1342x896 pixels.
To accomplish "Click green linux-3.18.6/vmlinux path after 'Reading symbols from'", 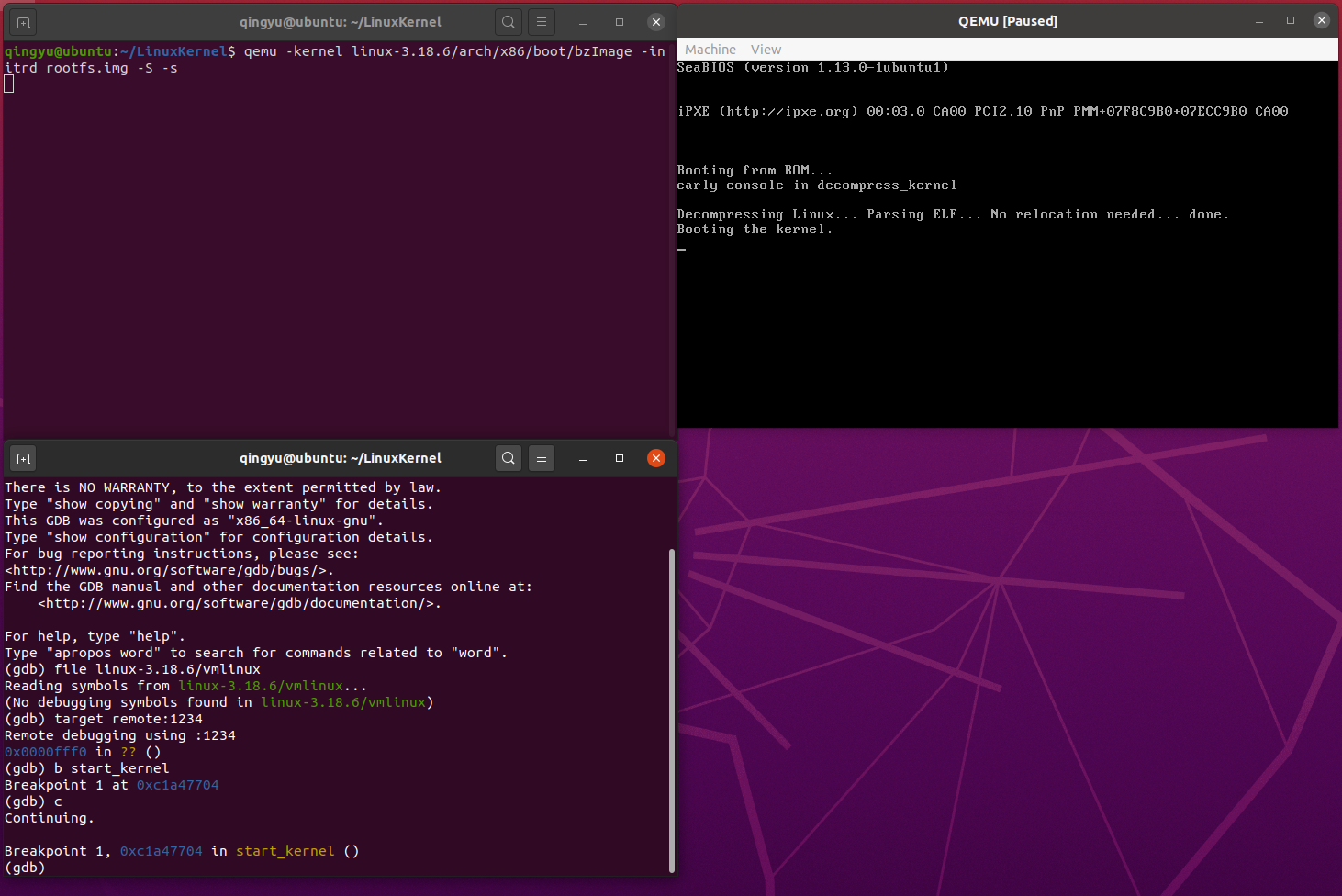I will (x=261, y=686).
